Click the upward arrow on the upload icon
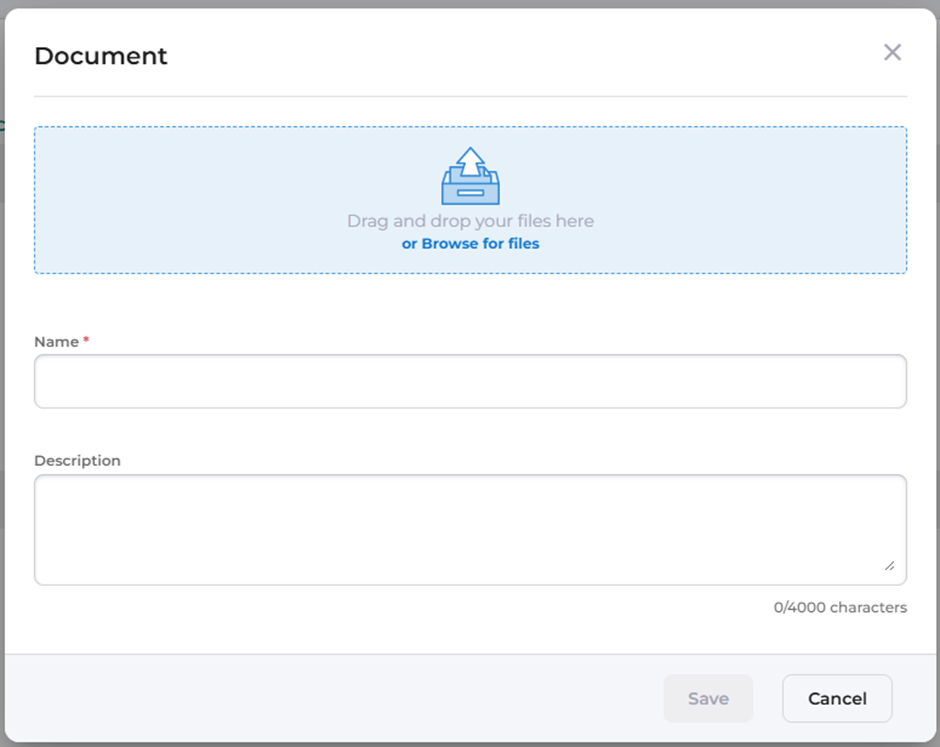 click(470, 160)
